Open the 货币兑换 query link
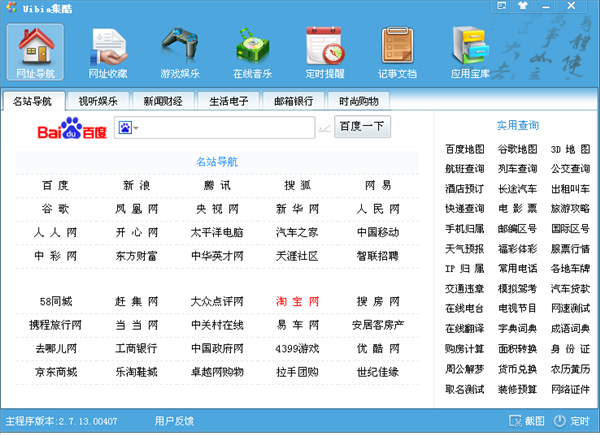 coord(517,369)
